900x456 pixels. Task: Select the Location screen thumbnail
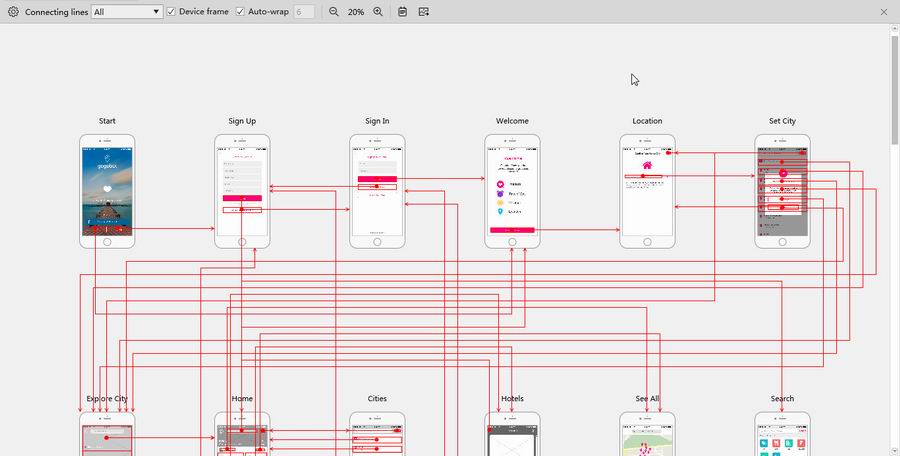pos(647,191)
